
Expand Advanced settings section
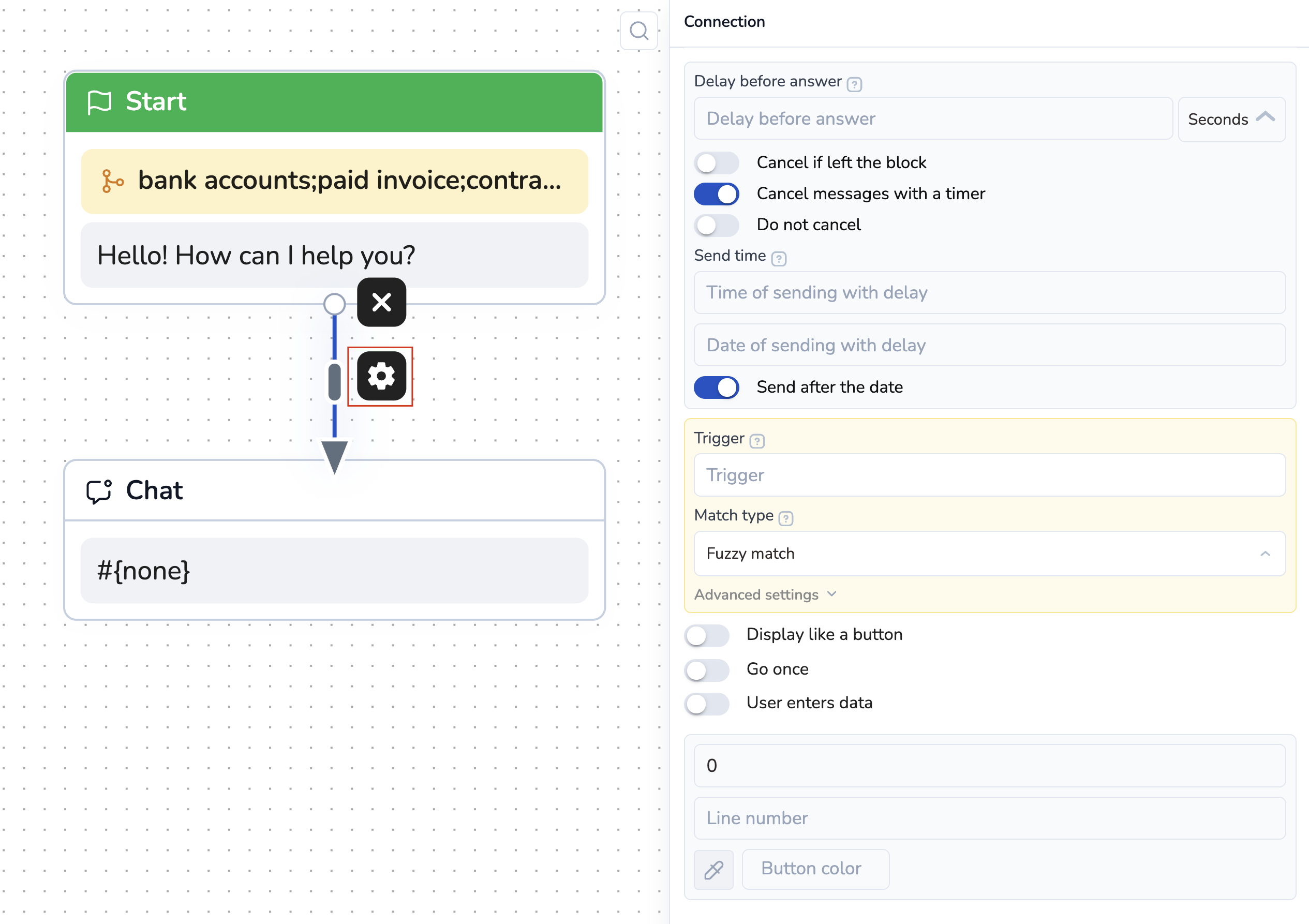[x=765, y=594]
